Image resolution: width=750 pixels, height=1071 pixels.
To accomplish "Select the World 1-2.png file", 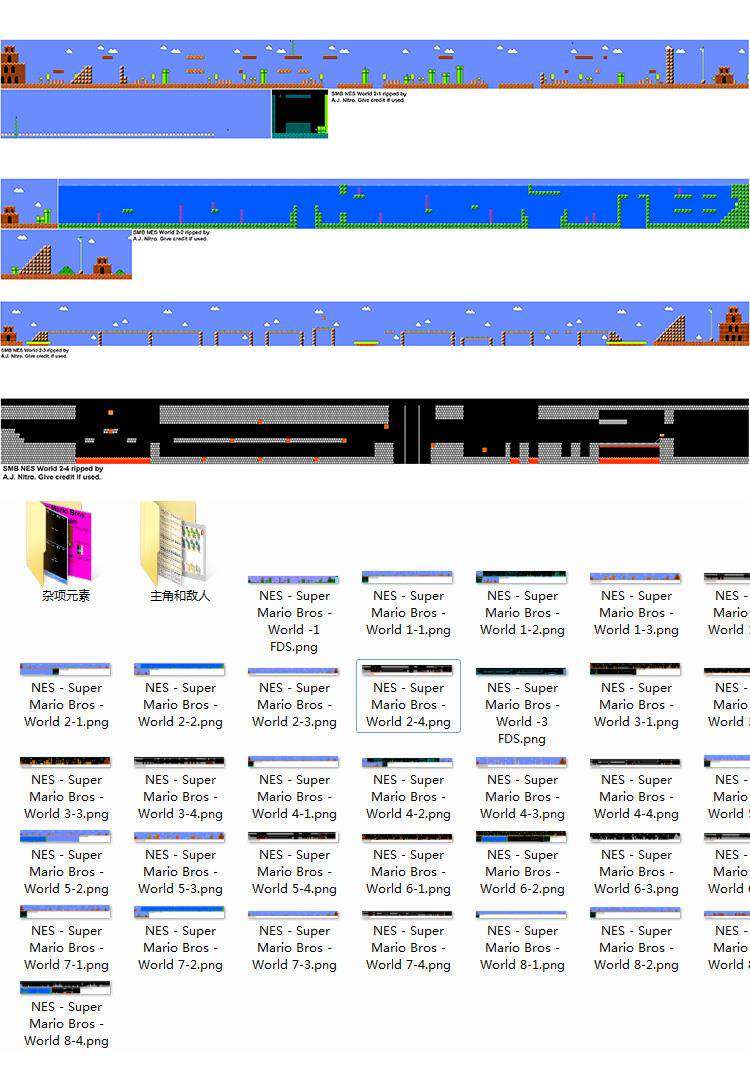I will [x=522, y=604].
